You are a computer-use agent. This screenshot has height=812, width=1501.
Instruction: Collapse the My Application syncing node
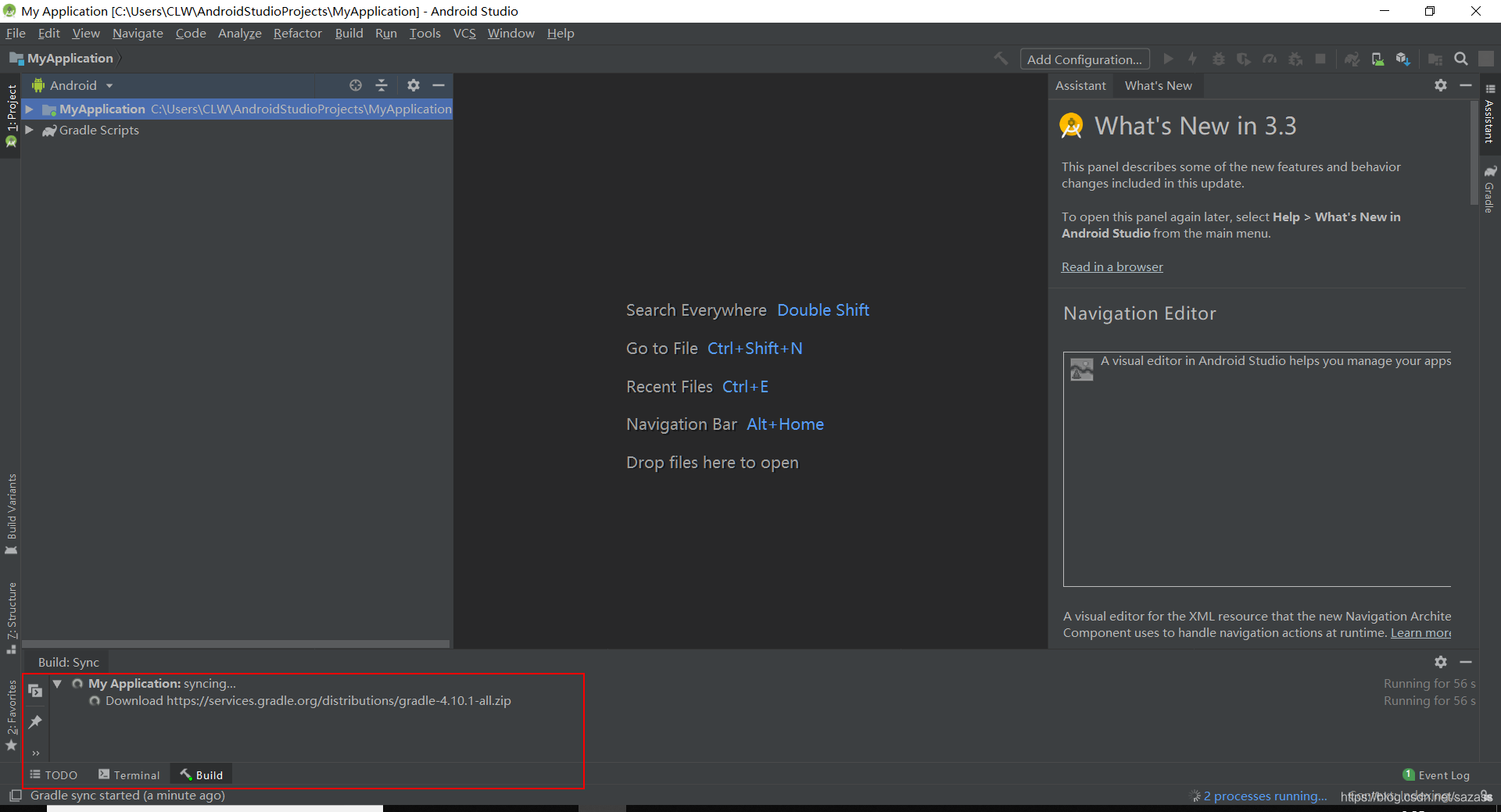point(57,684)
